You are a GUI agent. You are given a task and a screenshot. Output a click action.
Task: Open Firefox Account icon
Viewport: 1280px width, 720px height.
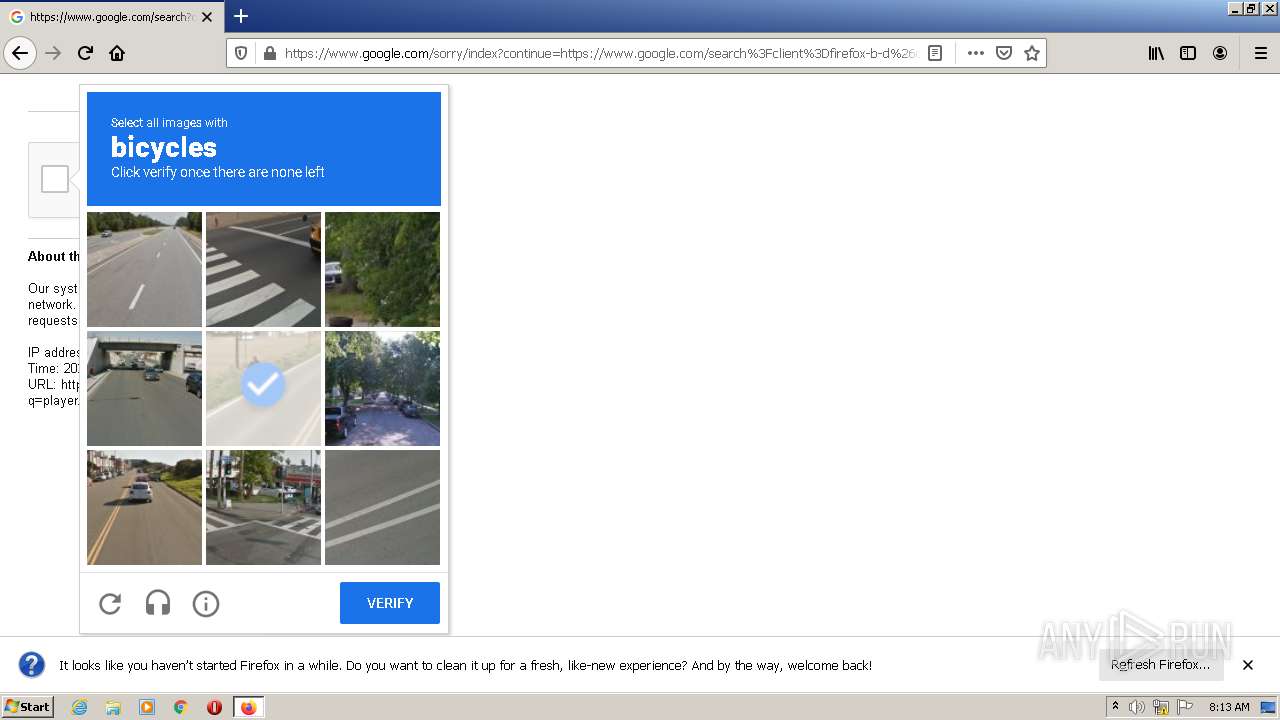pos(1220,53)
